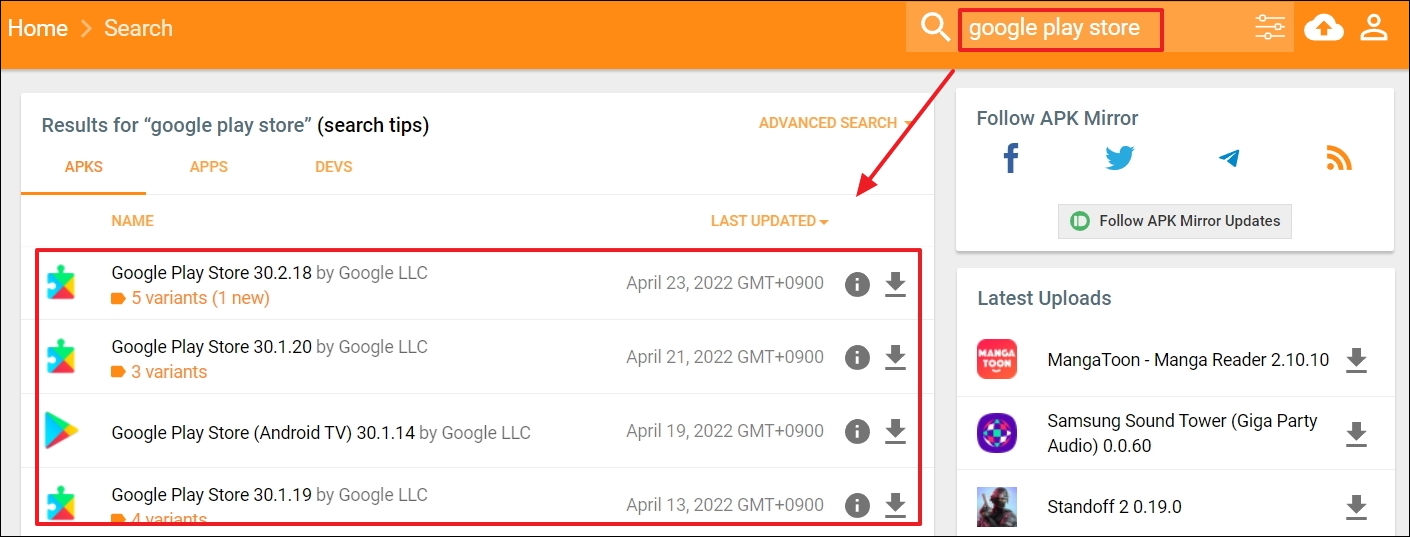Download Google Play Store 30.2.18

click(896, 284)
